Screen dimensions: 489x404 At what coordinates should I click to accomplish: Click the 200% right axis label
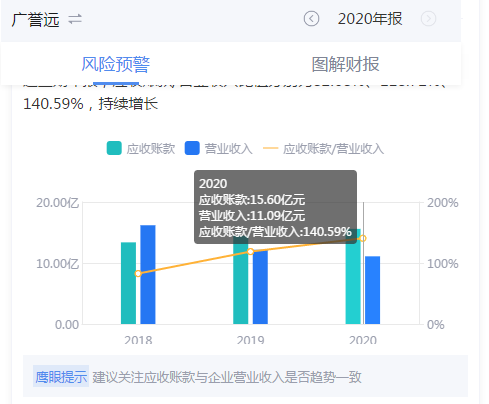443,203
